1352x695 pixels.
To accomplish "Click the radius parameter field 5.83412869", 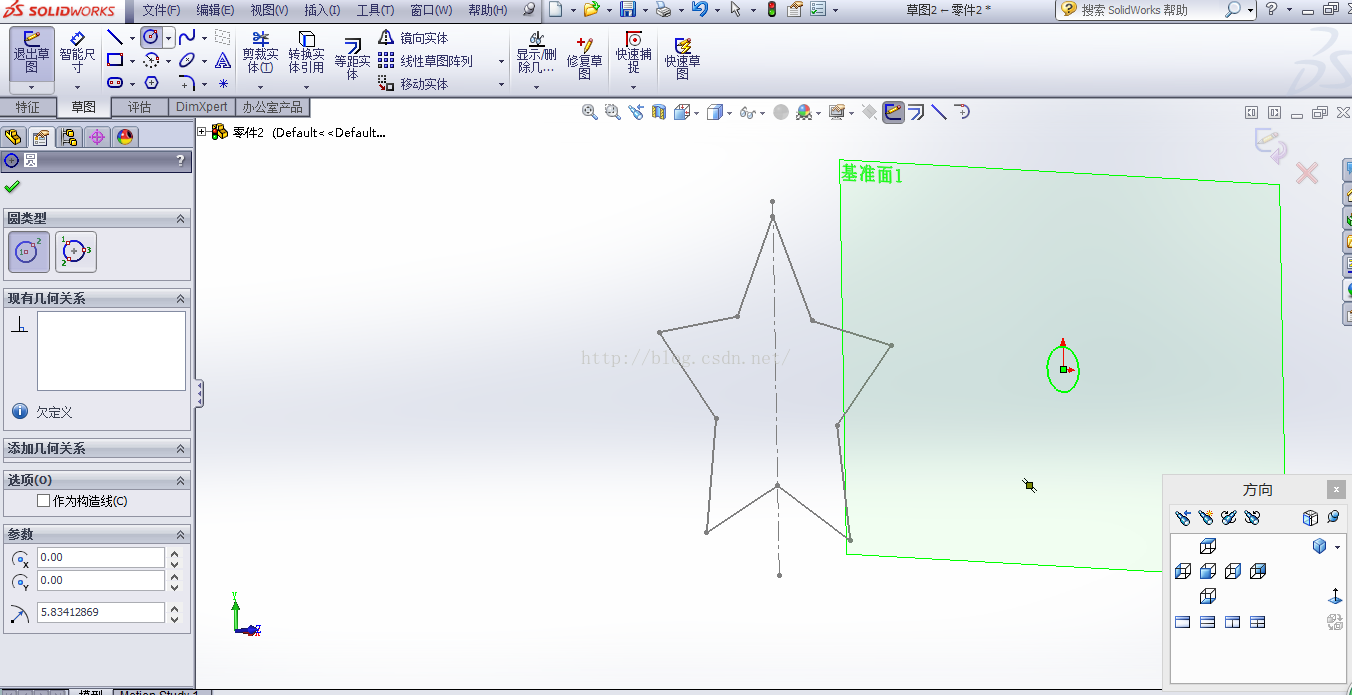I will pyautogui.click(x=101, y=612).
